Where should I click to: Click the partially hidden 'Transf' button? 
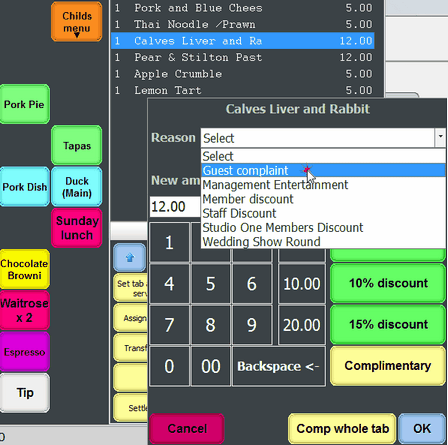131,348
